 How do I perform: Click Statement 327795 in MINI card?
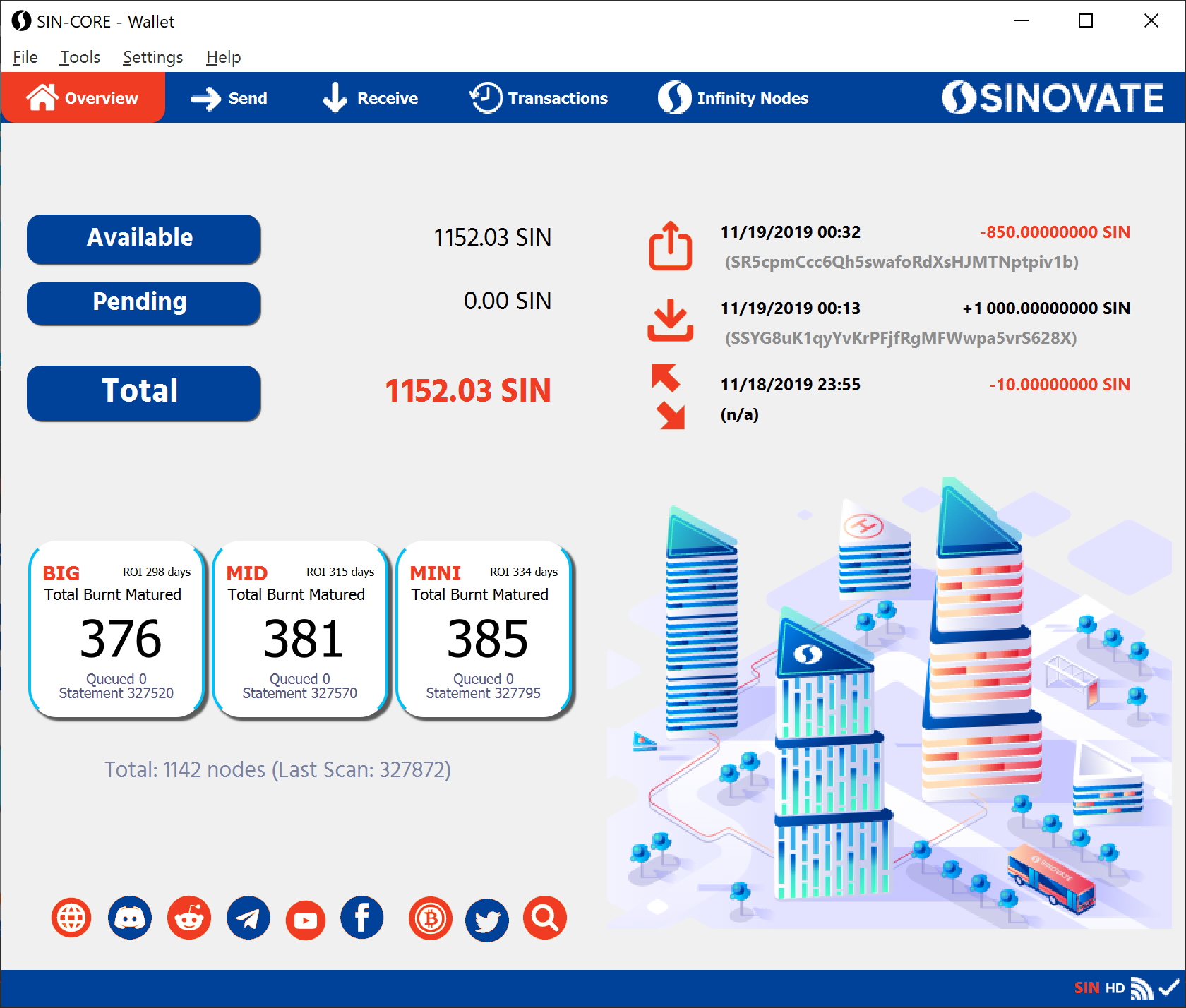click(484, 693)
